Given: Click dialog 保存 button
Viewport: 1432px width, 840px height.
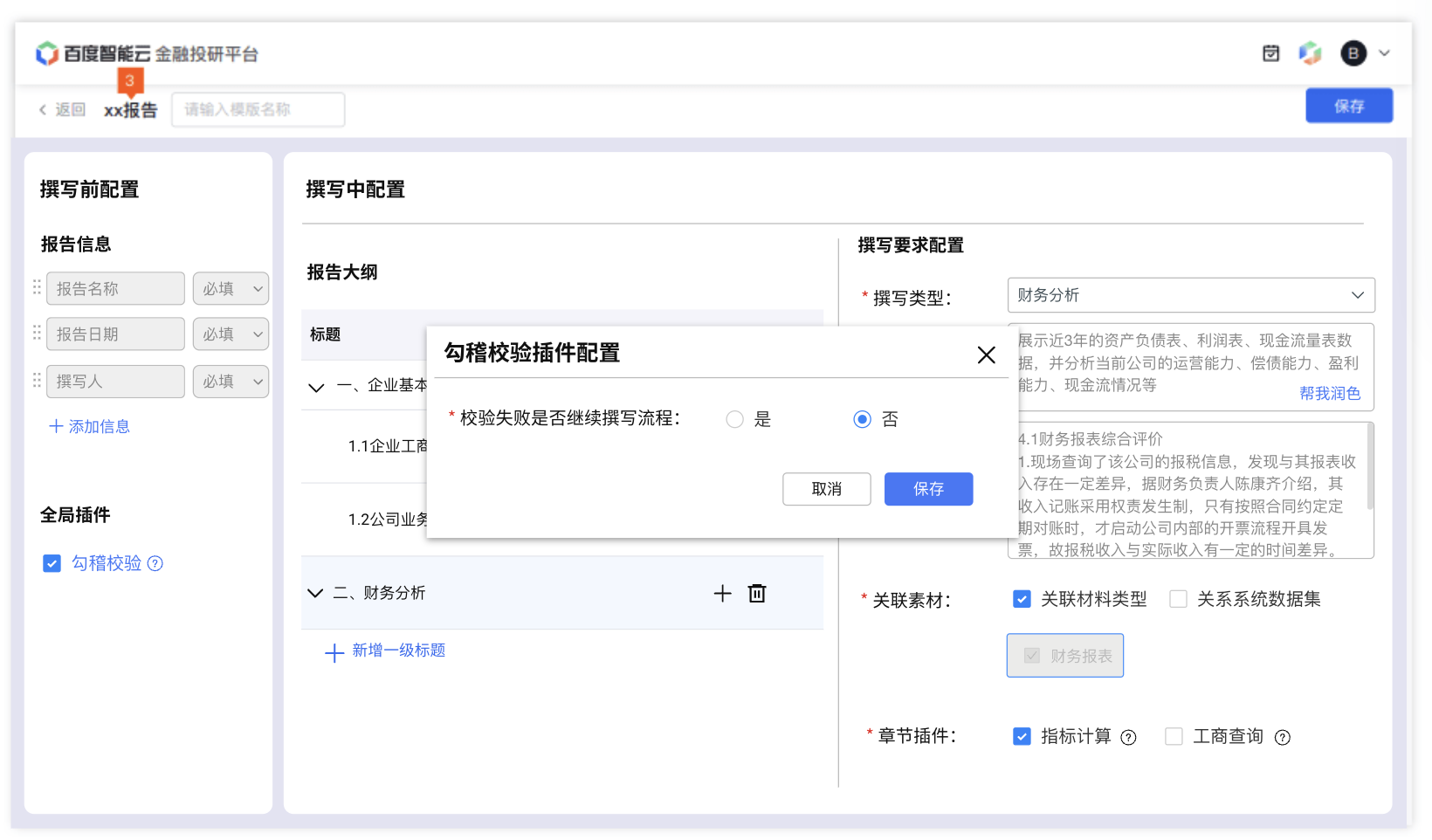Looking at the screenshot, I should 929,489.
